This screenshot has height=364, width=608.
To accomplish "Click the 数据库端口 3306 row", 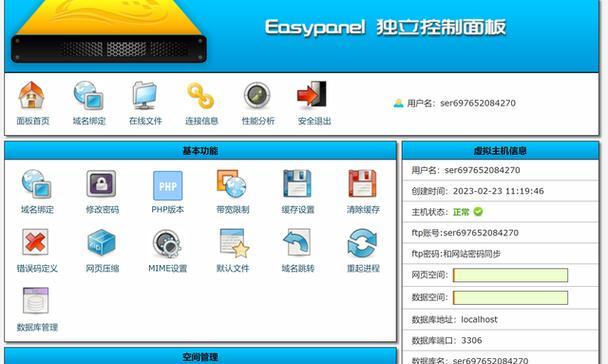I will [x=500, y=341].
